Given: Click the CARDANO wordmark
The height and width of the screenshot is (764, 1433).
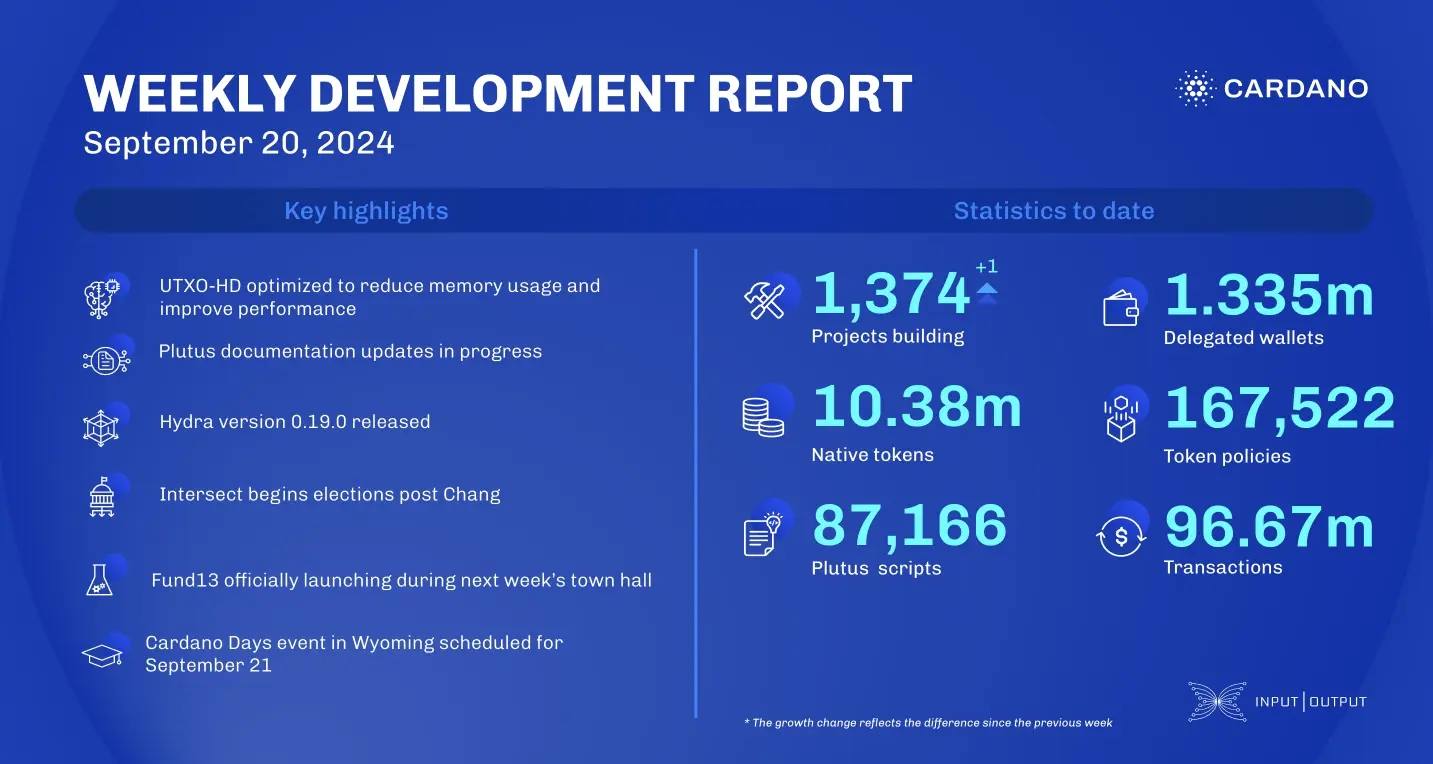Looking at the screenshot, I should point(1297,89).
